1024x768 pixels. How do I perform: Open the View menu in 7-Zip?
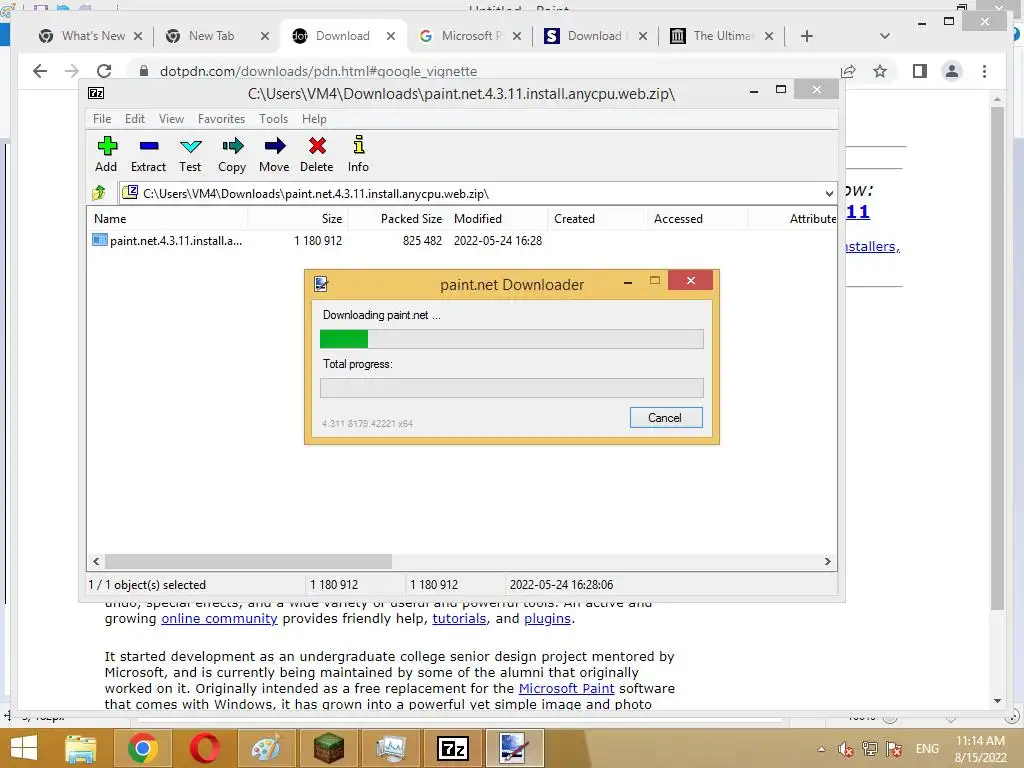(x=171, y=119)
